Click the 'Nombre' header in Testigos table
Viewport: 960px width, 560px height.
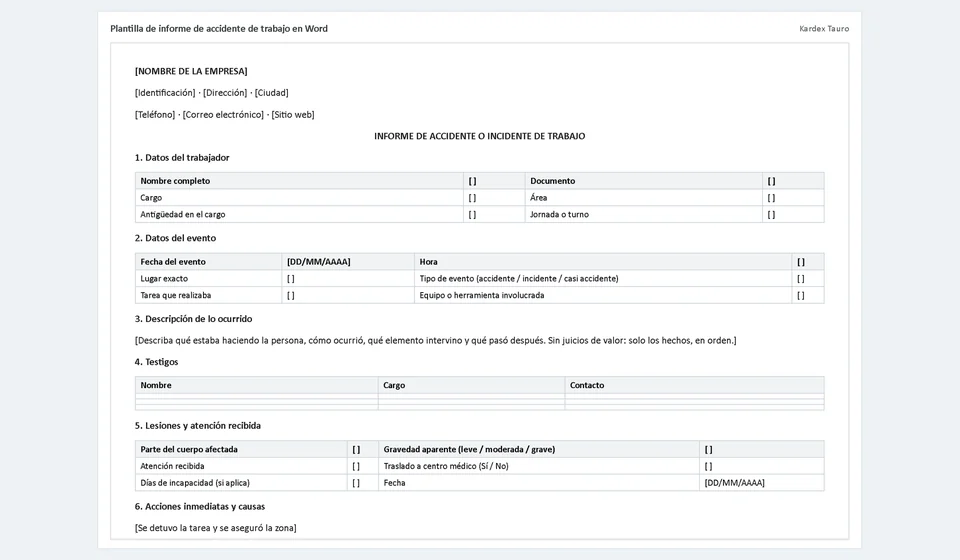(x=257, y=385)
